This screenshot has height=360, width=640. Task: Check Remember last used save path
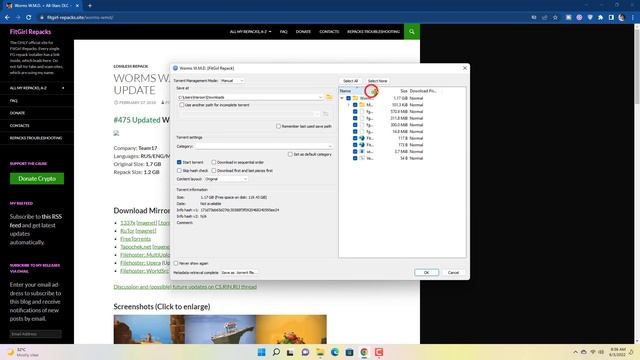coord(278,126)
